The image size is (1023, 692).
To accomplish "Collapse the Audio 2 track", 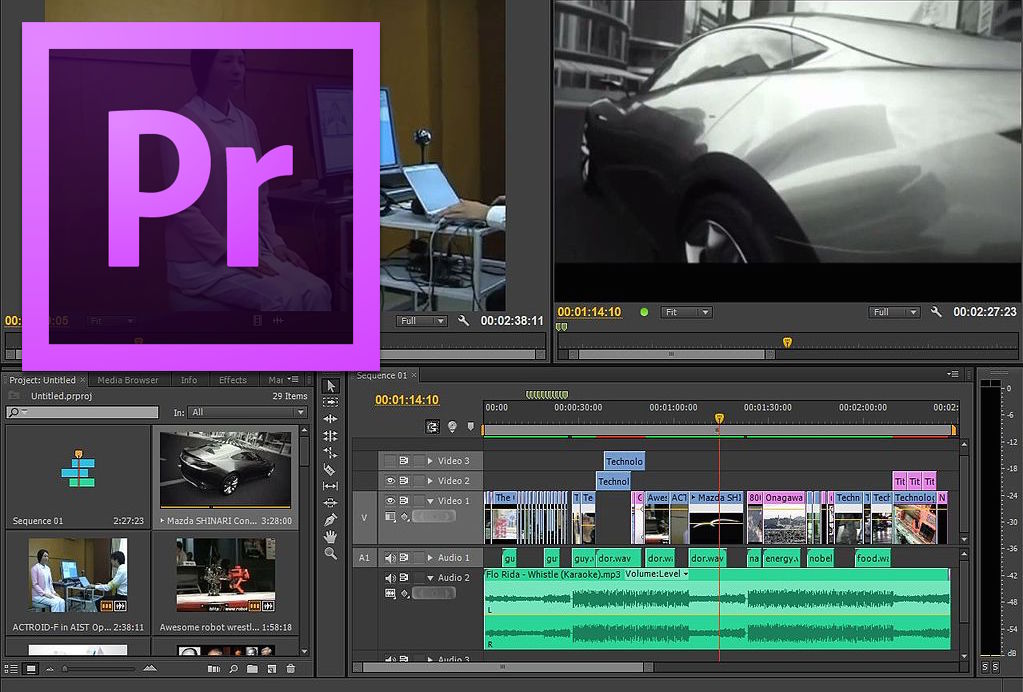I will 430,578.
